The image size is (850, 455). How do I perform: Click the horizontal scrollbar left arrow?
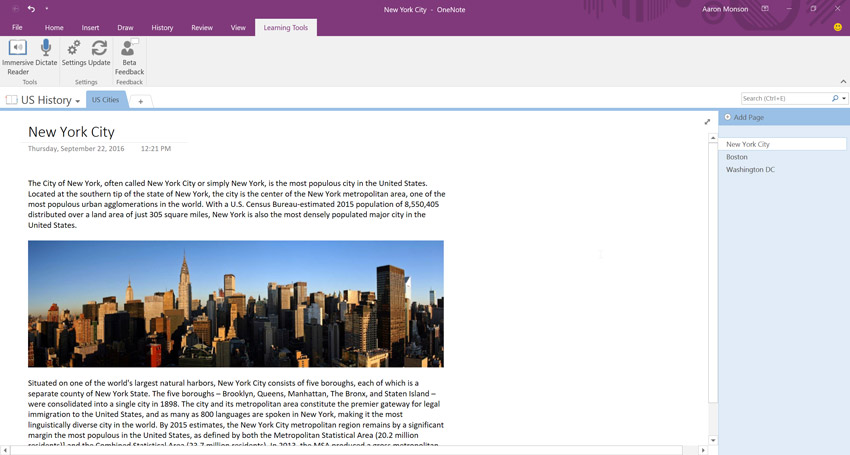point(5,450)
